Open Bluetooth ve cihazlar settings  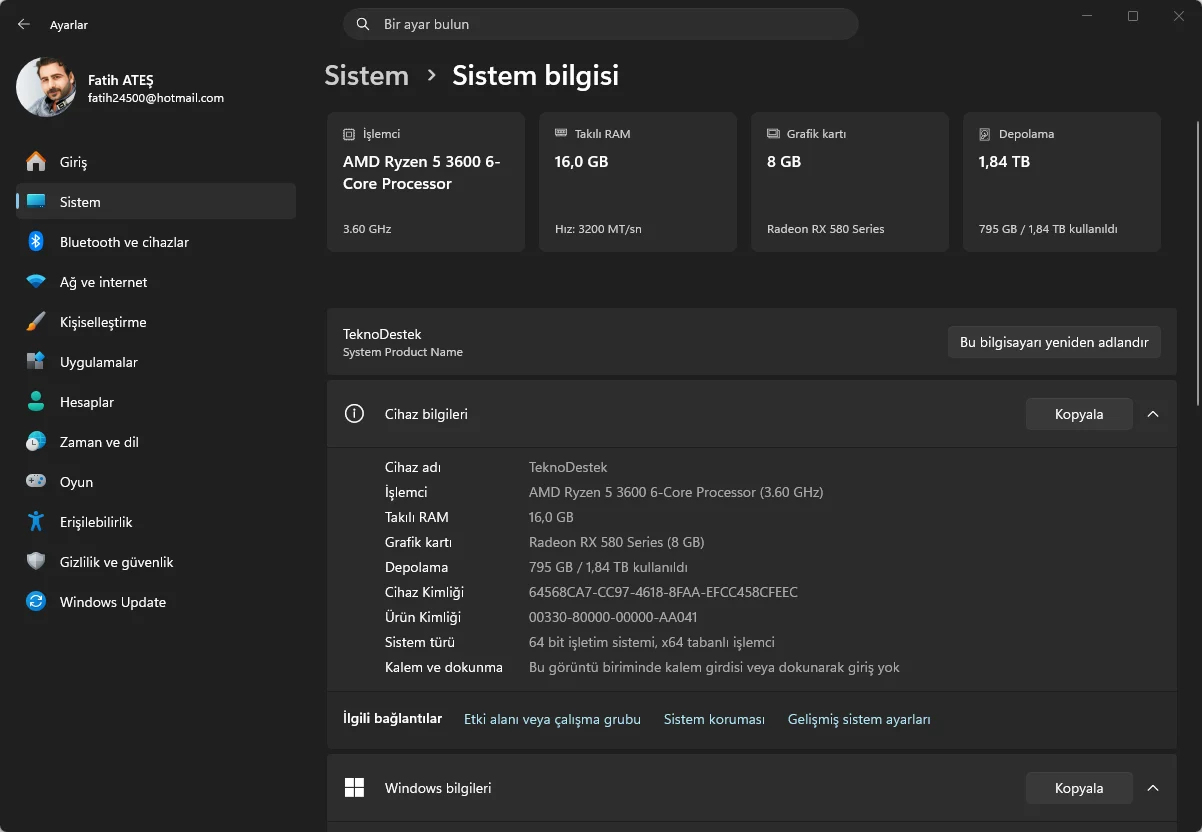pos(156,242)
